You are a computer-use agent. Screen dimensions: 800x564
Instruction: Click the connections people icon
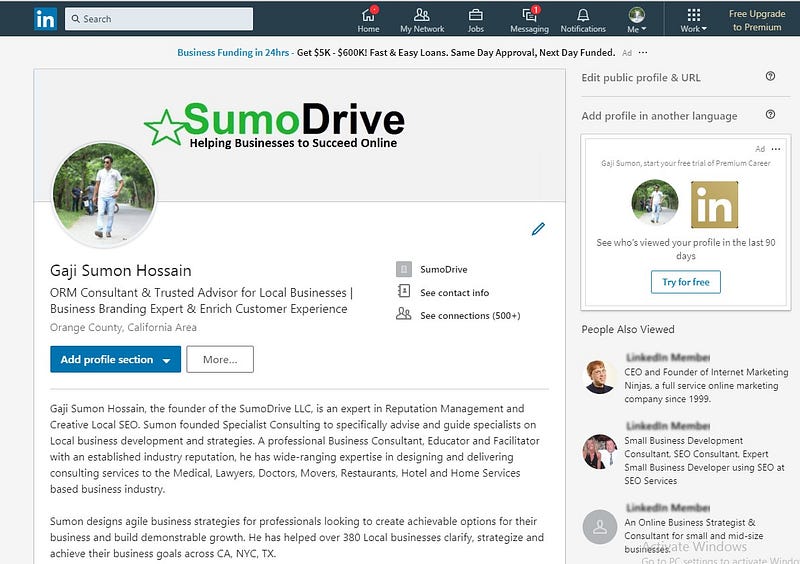point(404,313)
